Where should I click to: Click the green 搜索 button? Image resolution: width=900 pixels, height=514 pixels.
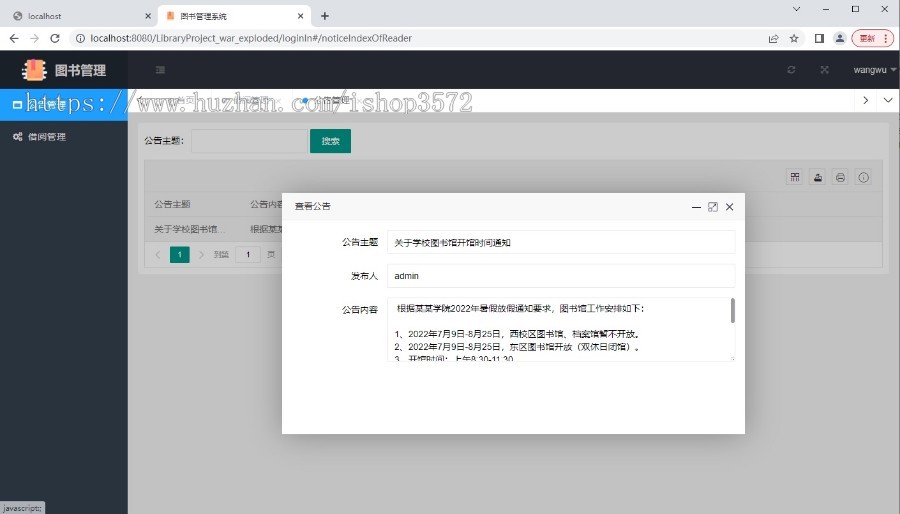point(330,141)
